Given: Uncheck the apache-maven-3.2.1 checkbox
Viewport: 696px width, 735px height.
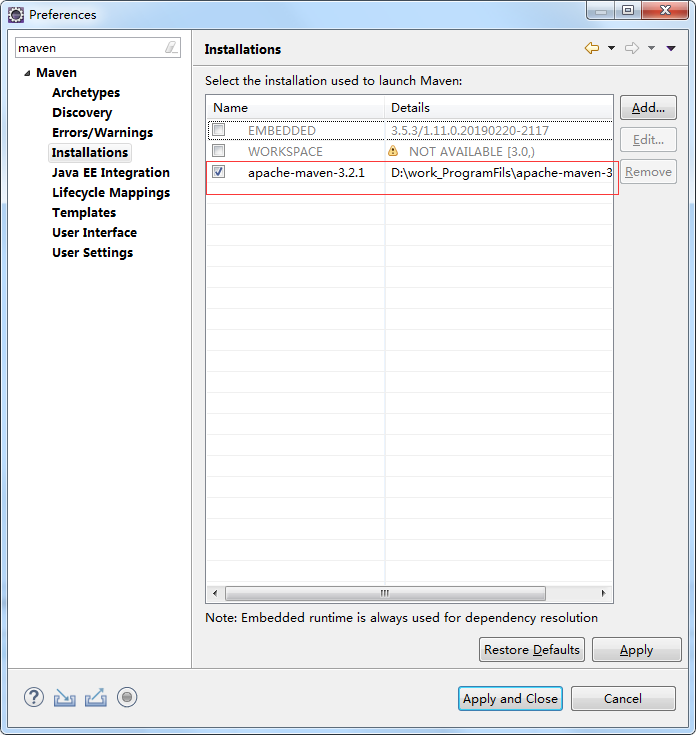Looking at the screenshot, I should tap(218, 172).
